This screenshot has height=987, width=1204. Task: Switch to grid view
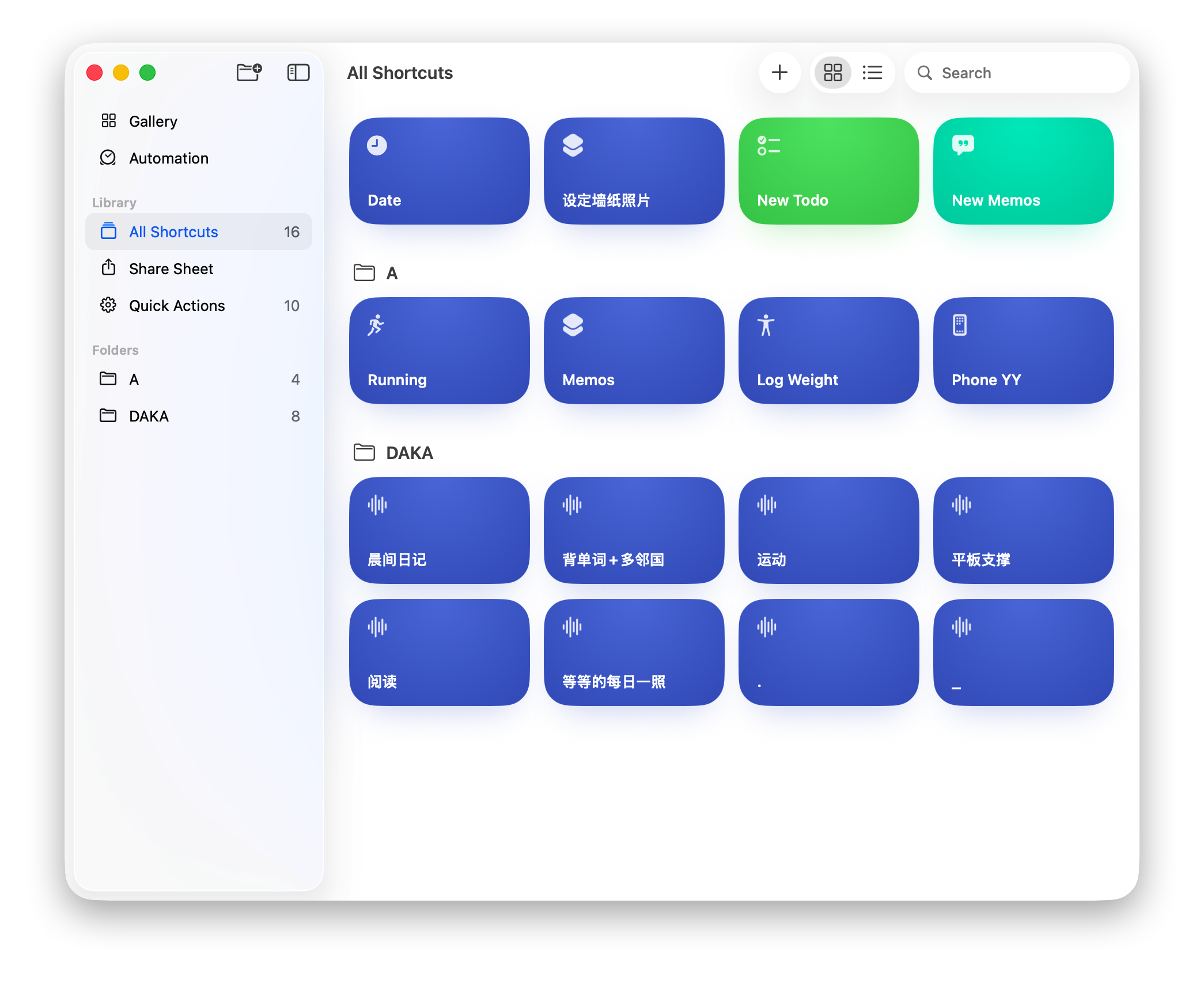[x=832, y=73]
